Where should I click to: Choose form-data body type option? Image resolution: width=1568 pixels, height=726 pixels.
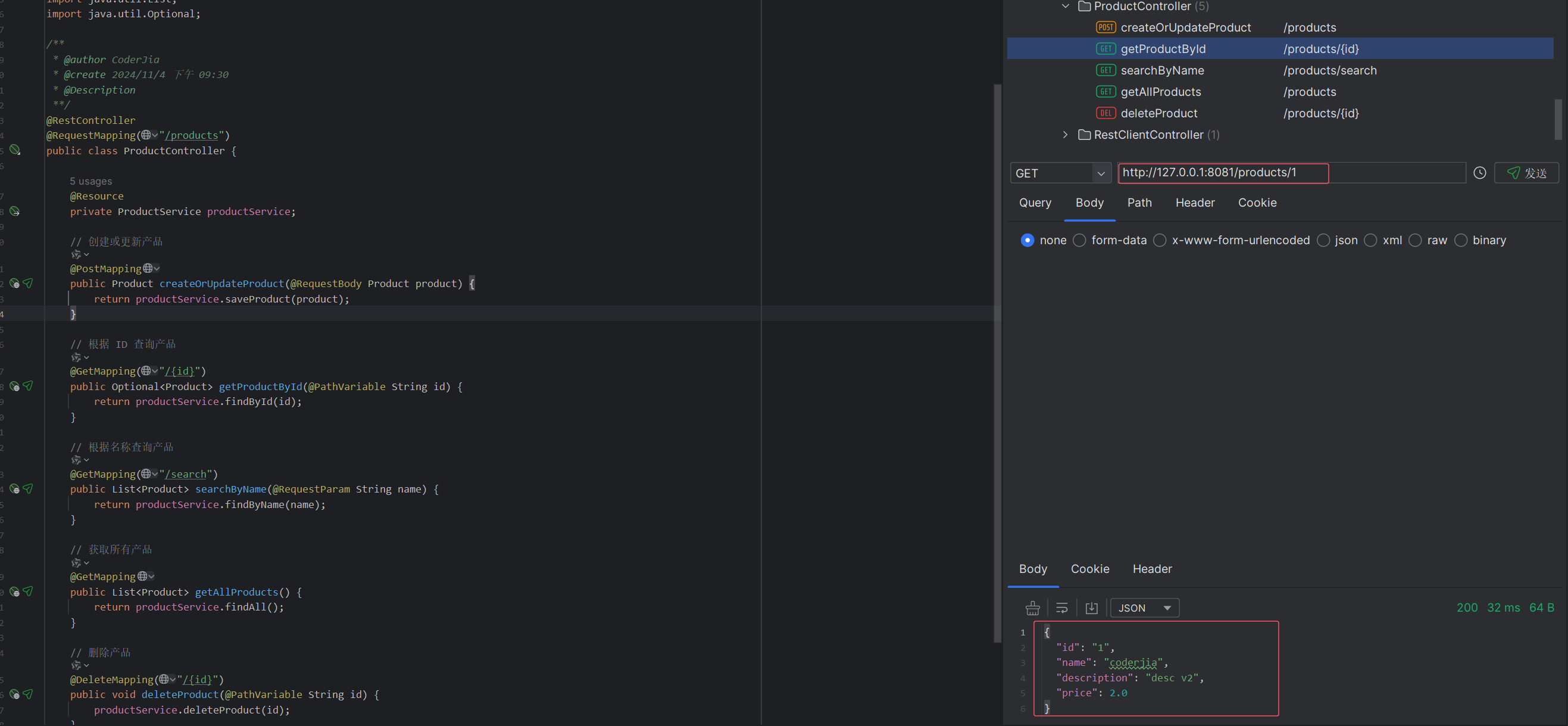[1079, 240]
